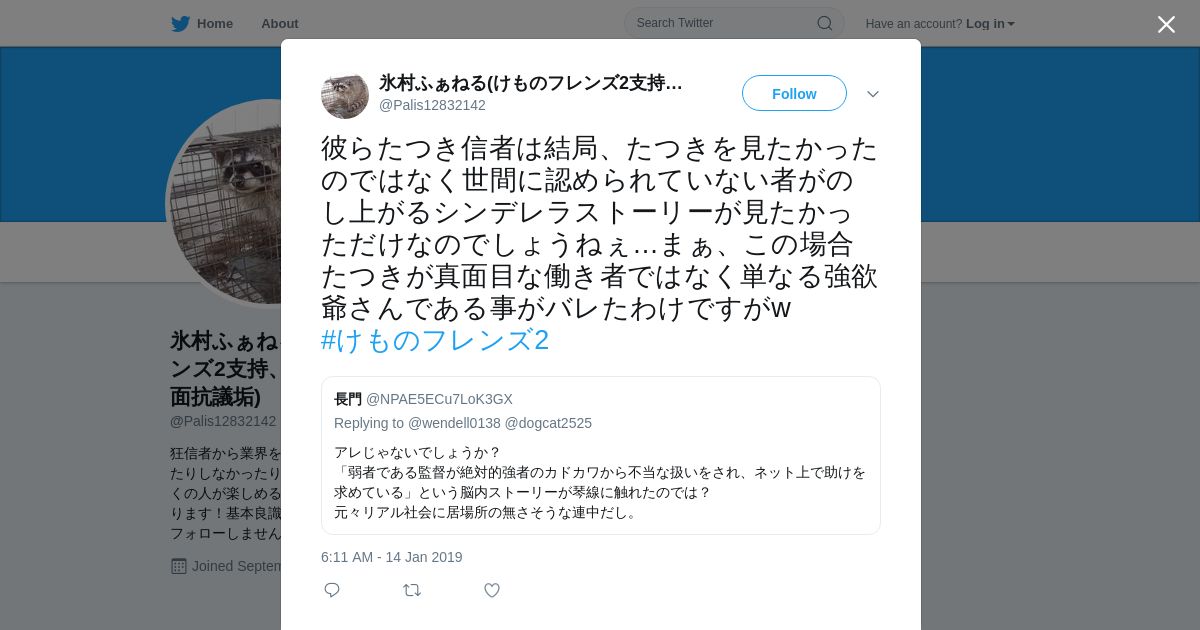Click the calendar icon beside Joined date

pos(179,566)
